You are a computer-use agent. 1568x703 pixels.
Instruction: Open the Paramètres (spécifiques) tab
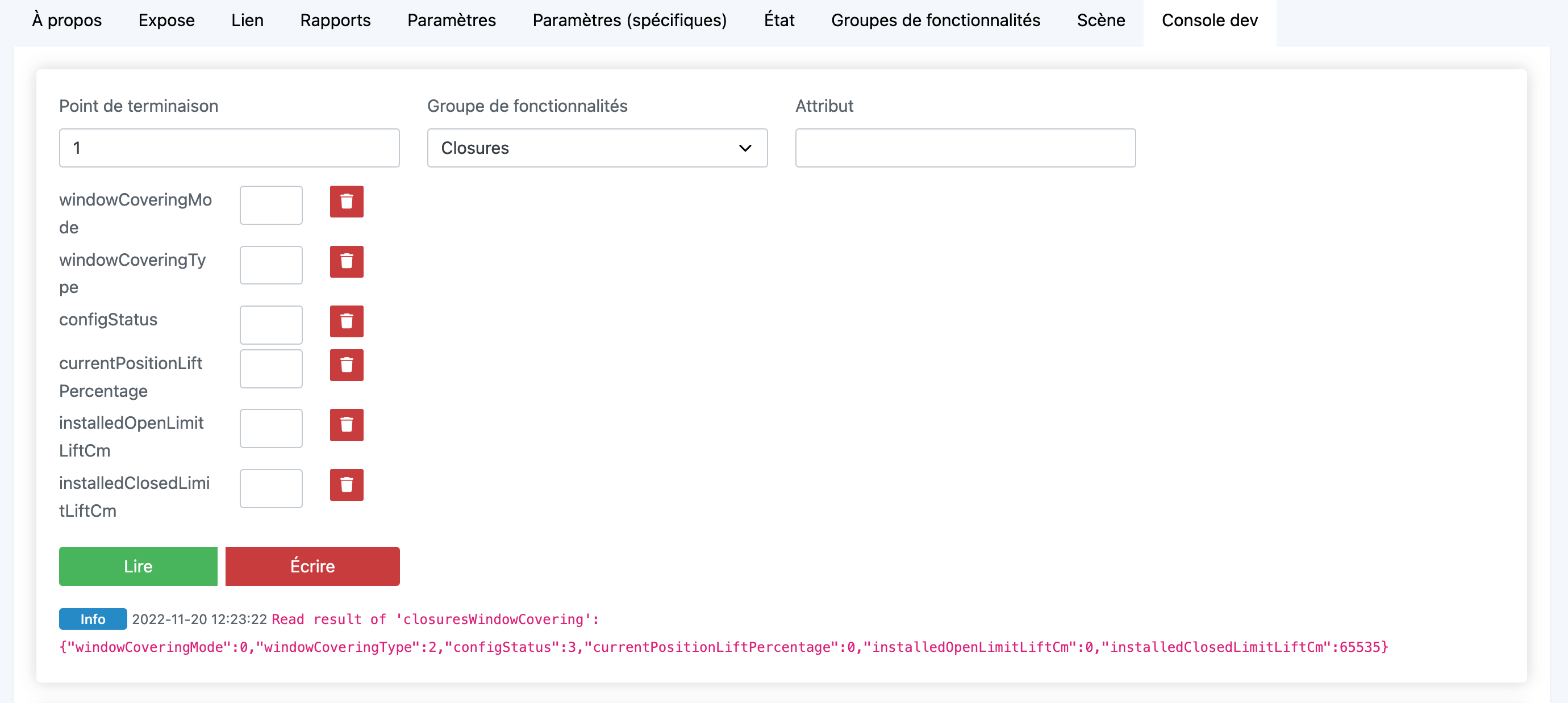point(629,20)
